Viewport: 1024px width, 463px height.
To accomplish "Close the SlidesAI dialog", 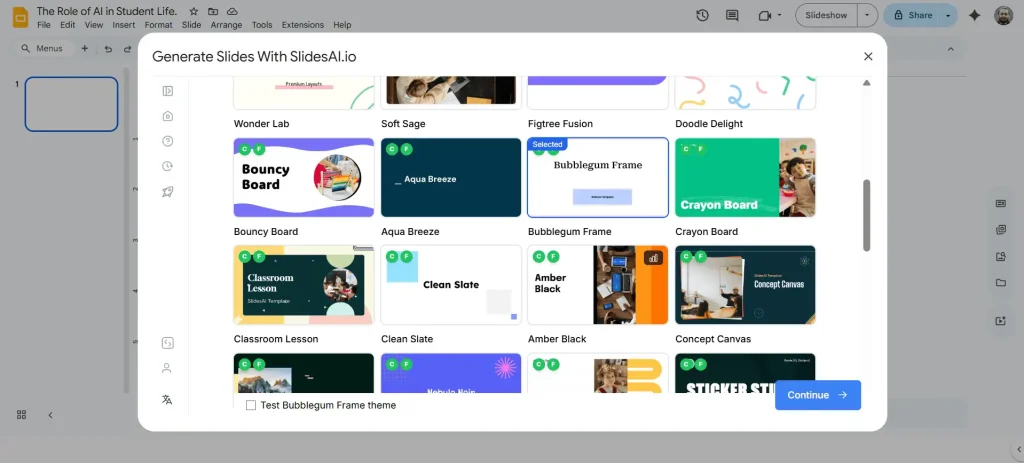I will click(x=868, y=56).
